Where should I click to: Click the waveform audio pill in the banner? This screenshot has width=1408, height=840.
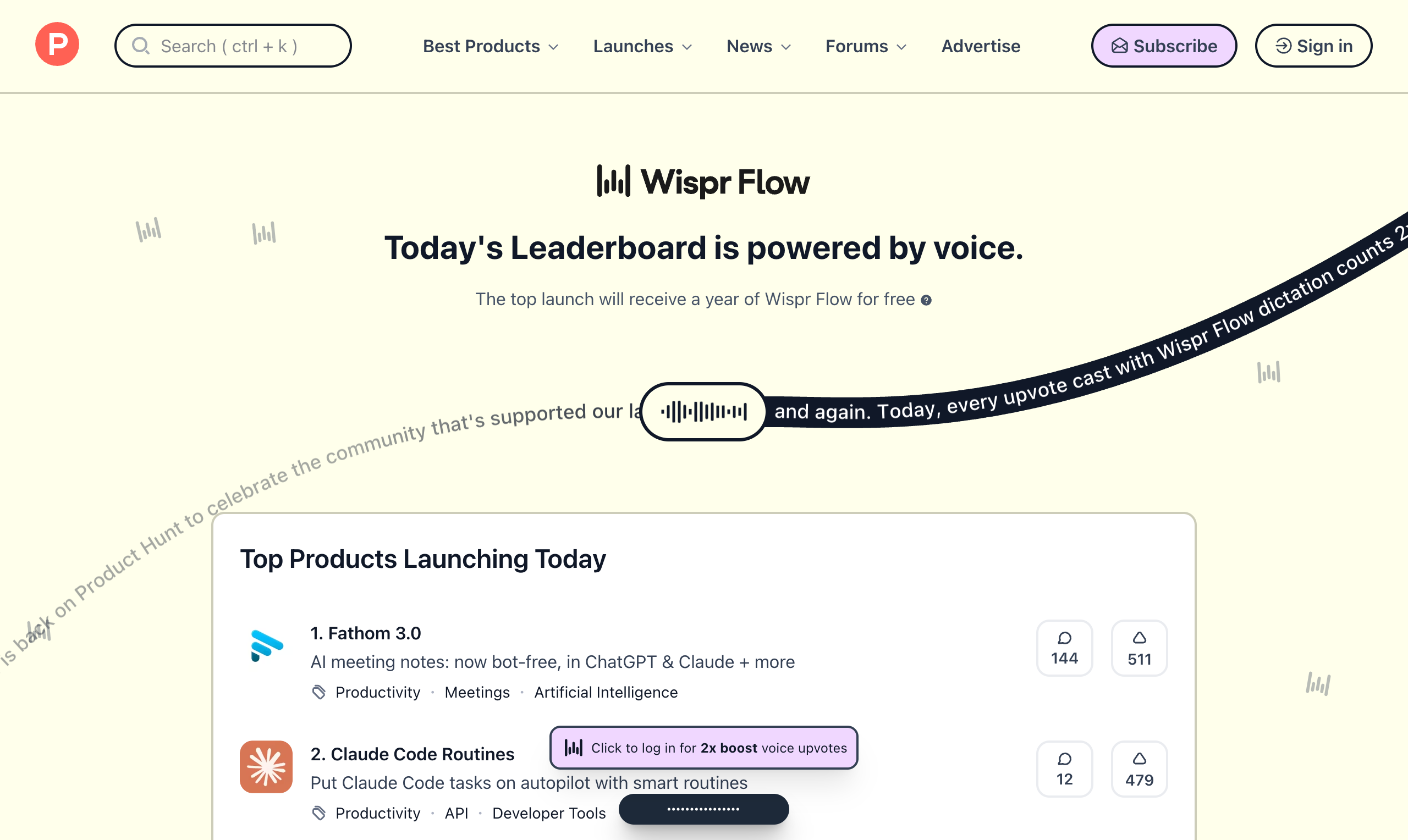(702, 412)
